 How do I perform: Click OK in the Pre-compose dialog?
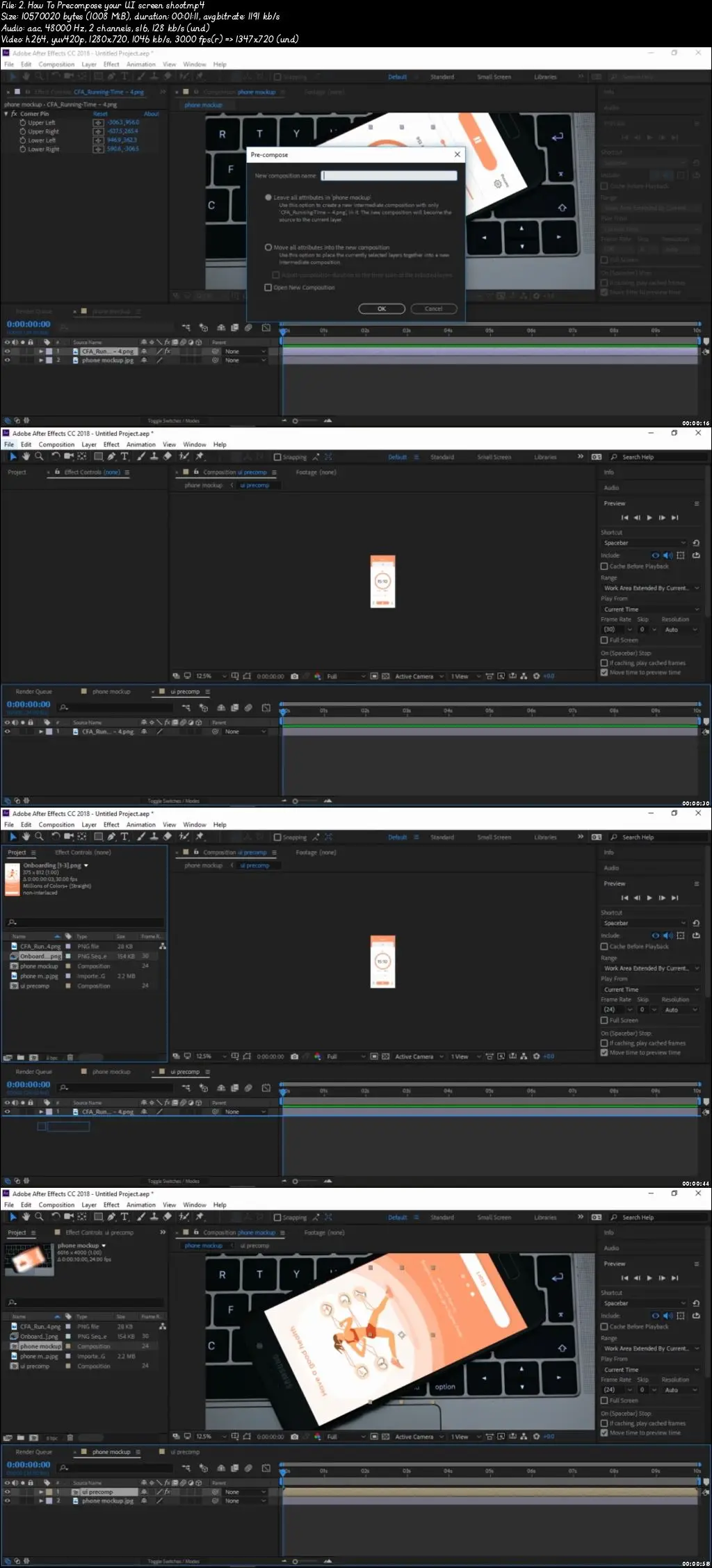[x=382, y=309]
